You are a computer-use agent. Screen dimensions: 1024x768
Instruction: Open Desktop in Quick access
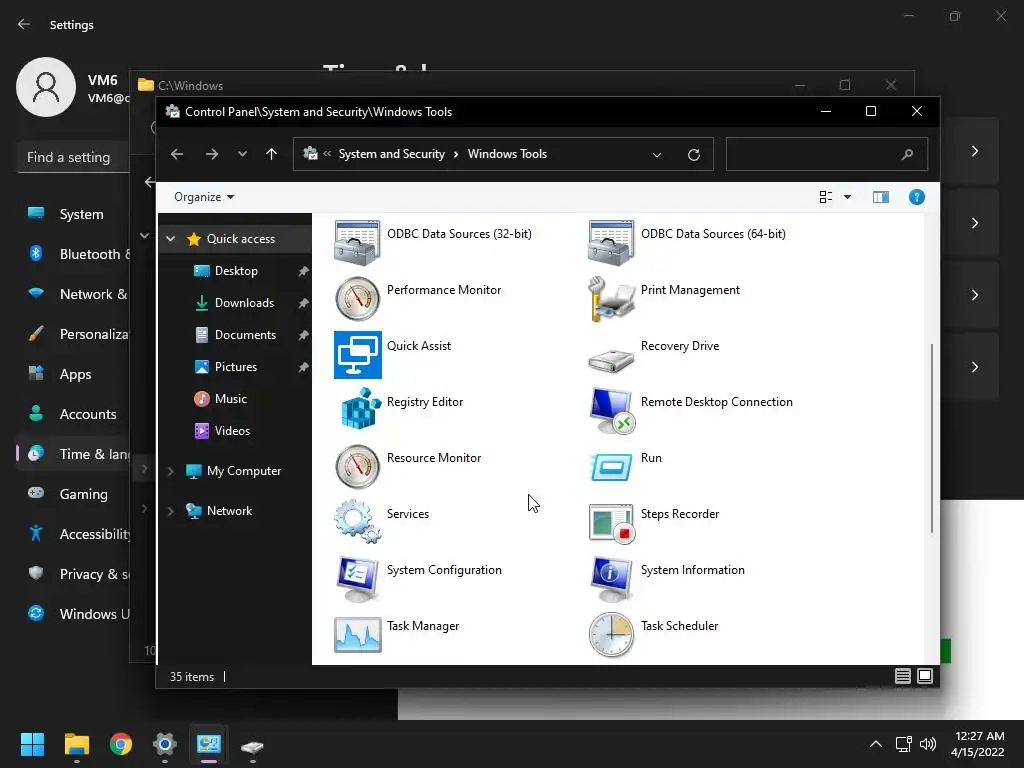click(236, 271)
